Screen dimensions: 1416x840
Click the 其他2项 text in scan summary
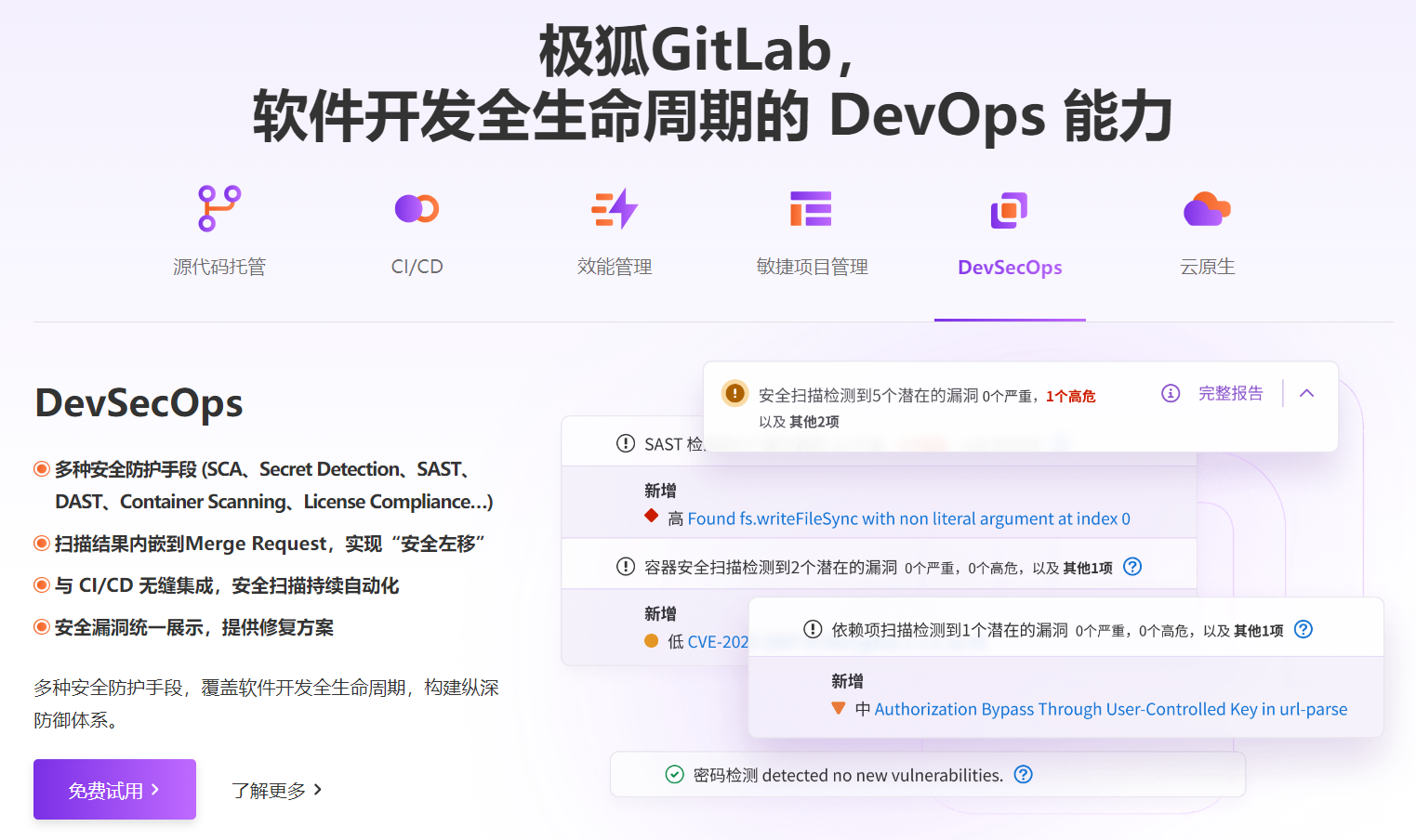(x=815, y=422)
